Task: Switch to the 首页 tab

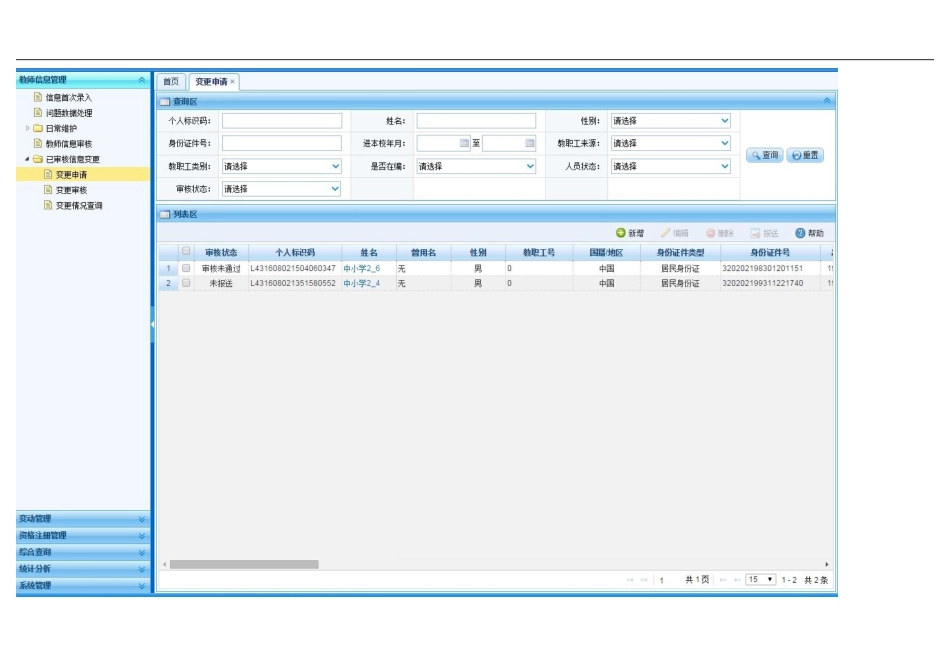Action: pos(171,81)
